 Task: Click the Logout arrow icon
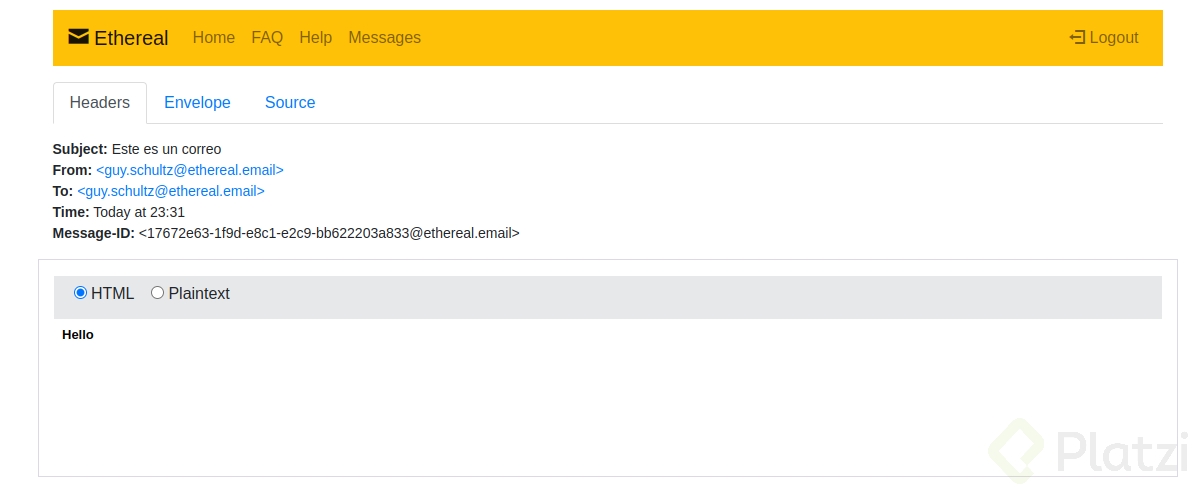1077,37
